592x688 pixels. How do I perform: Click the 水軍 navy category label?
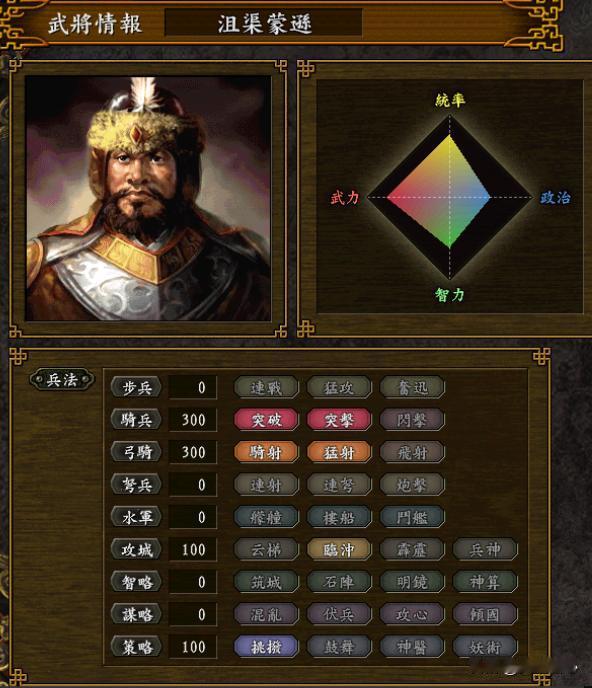tap(136, 517)
